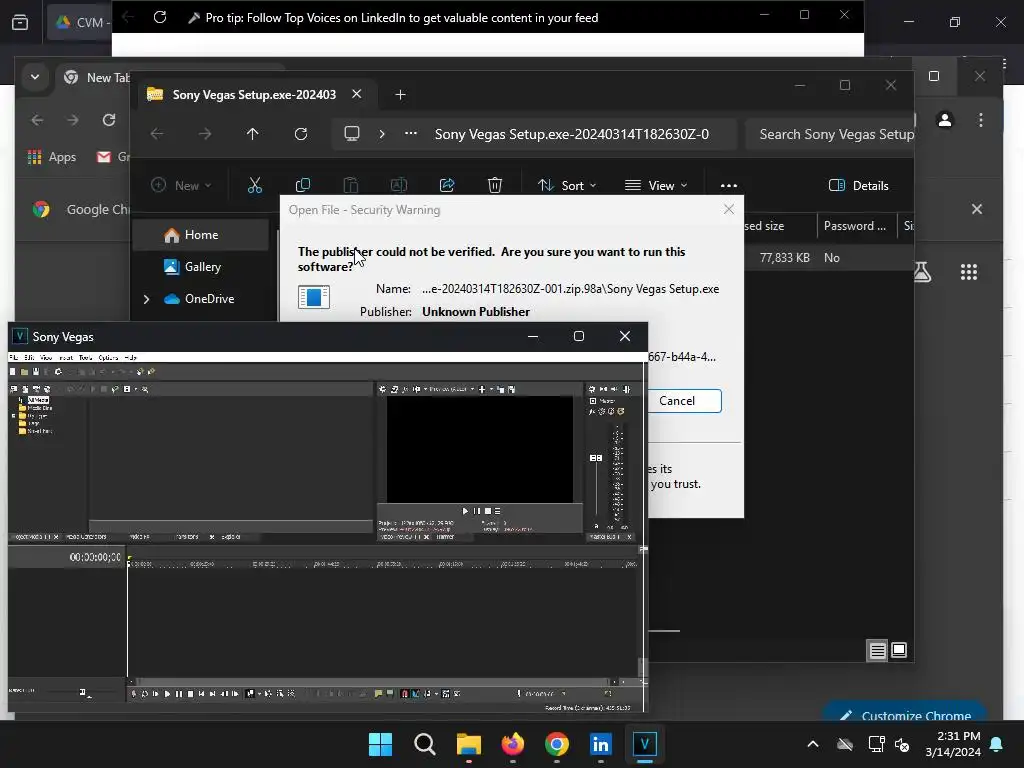Click Save icon in Vegas toolbar

[x=36, y=372]
